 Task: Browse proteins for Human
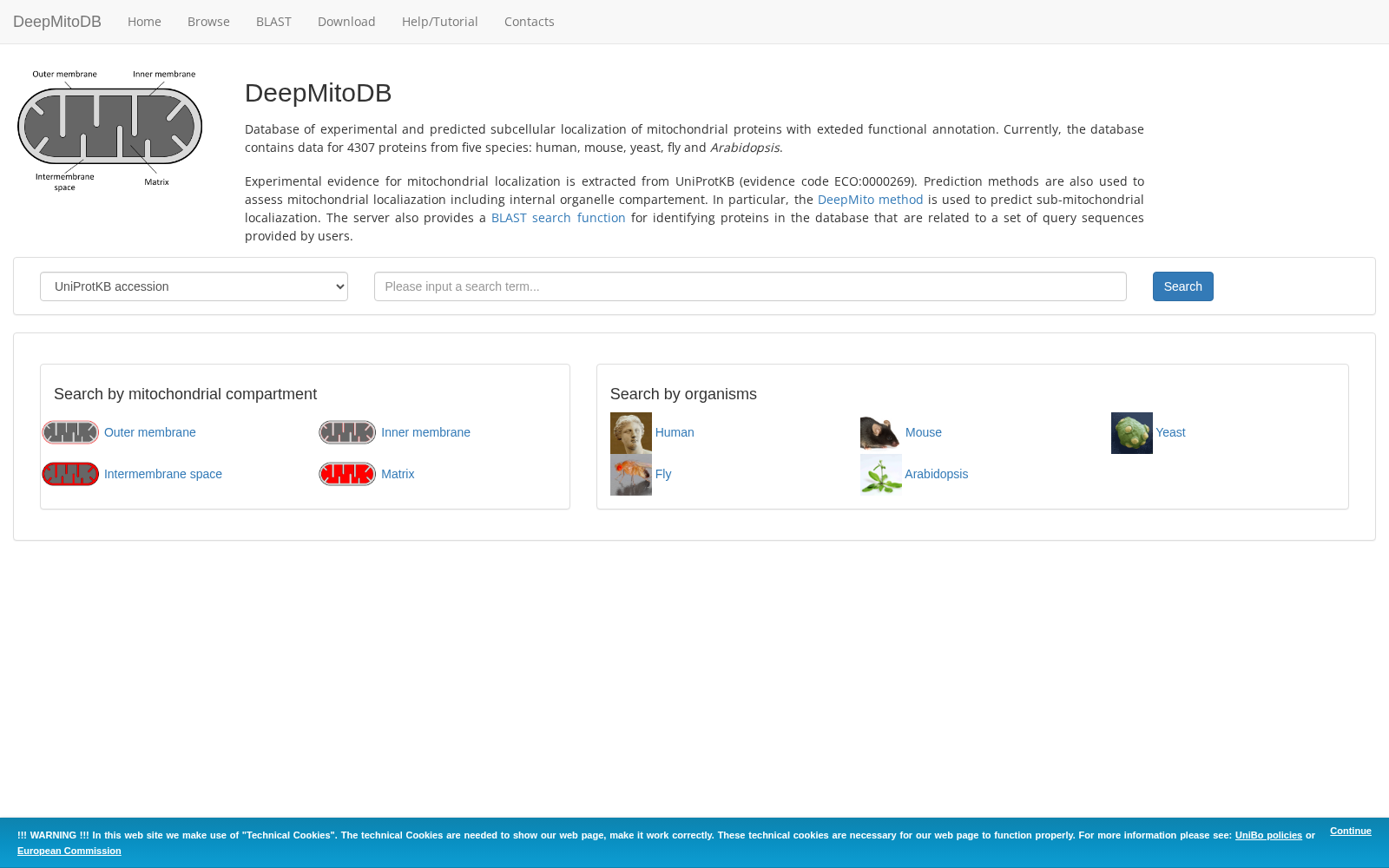click(675, 432)
